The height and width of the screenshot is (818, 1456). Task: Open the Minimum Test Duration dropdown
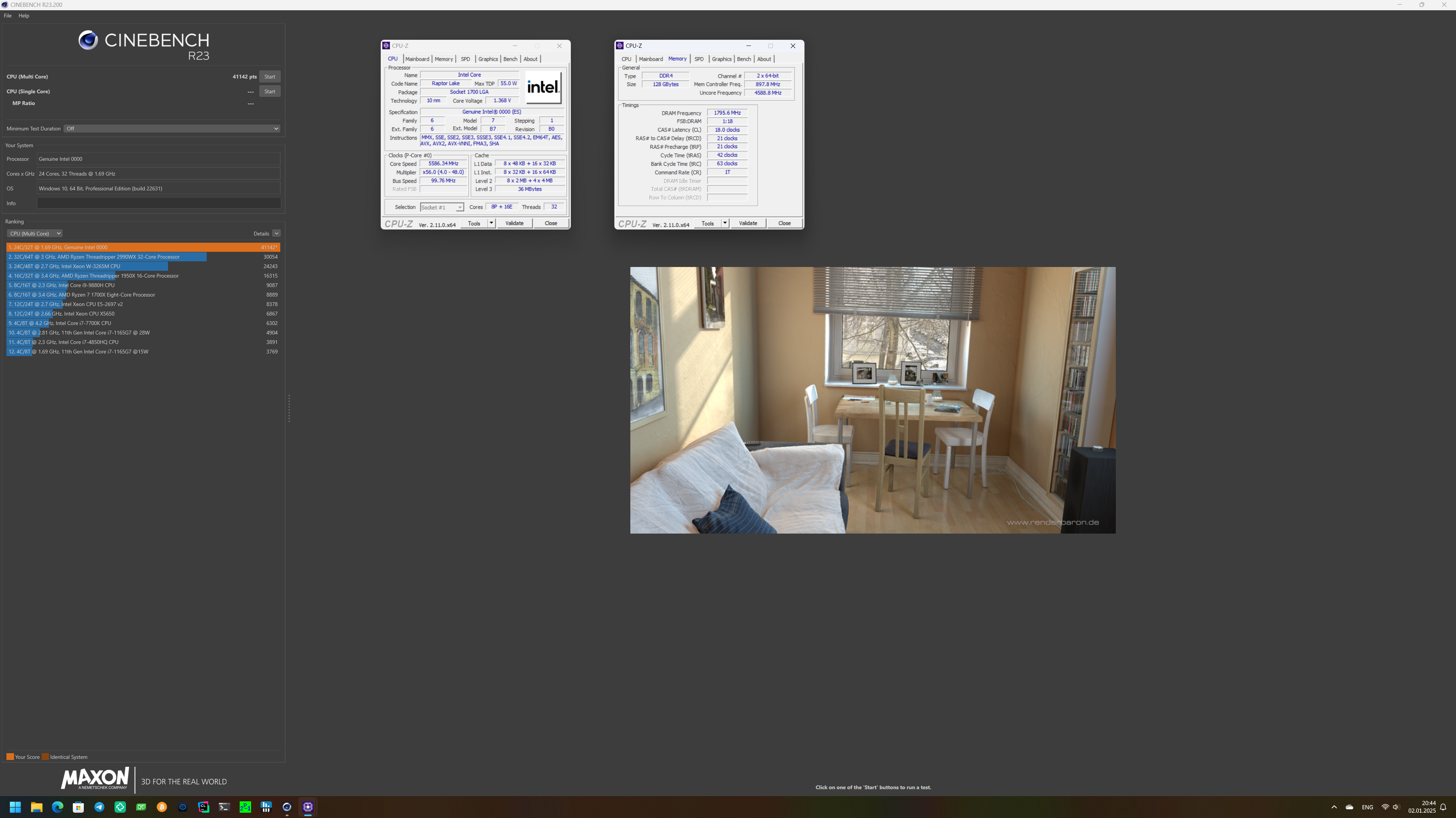click(x=172, y=128)
